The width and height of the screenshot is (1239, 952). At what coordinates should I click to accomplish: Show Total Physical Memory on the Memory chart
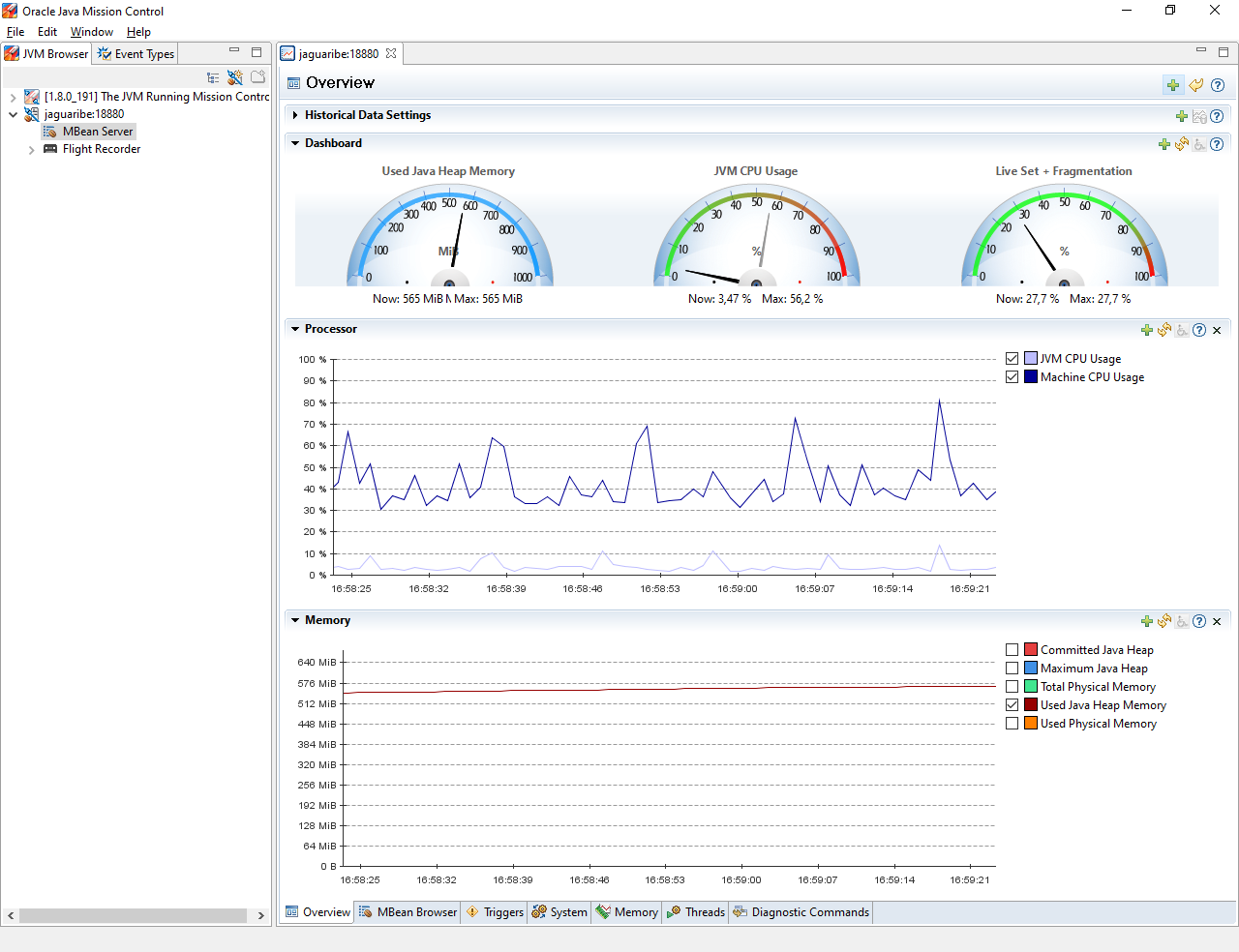point(1012,686)
